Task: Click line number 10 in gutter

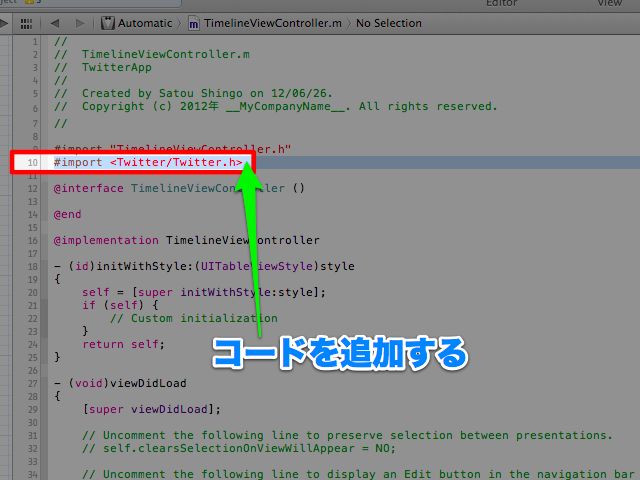Action: [x=33, y=162]
